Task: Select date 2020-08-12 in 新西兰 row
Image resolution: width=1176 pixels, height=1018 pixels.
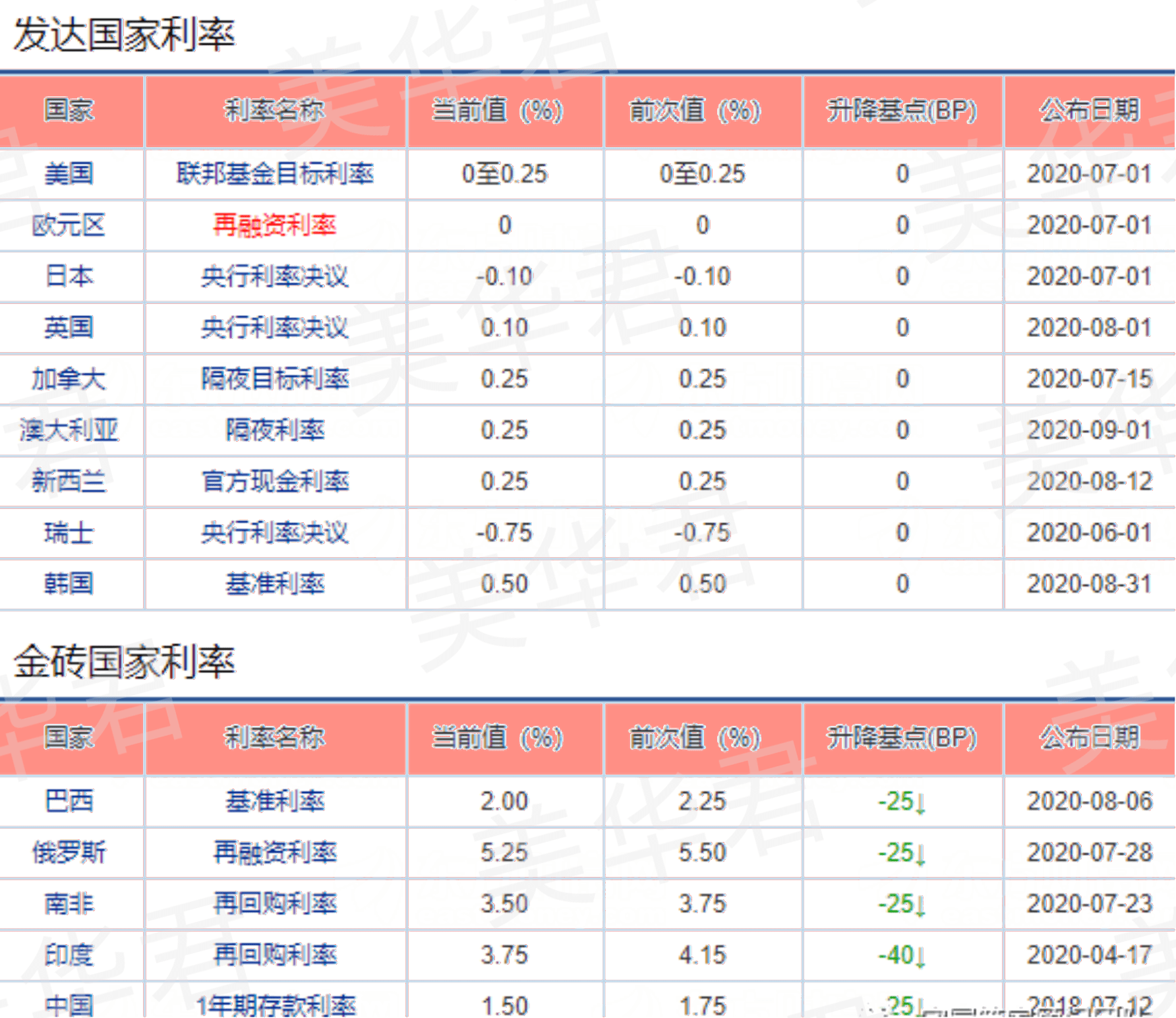Action: coord(1090,481)
